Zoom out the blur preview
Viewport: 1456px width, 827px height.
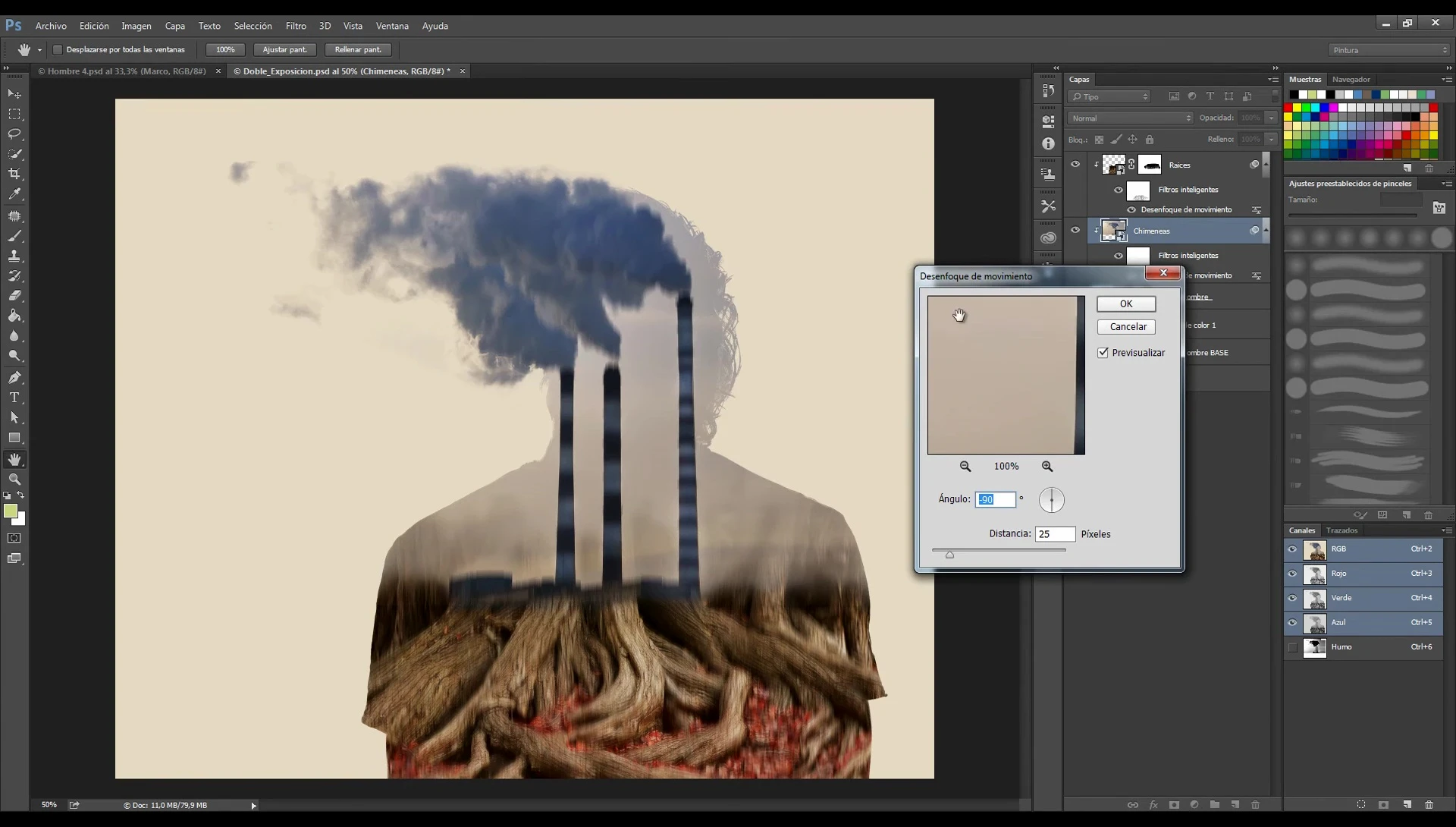point(965,467)
